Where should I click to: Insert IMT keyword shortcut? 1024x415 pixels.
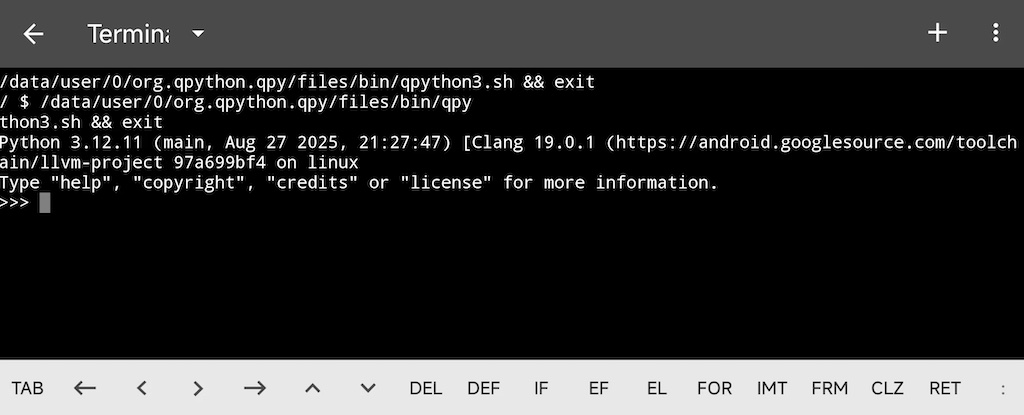(772, 388)
